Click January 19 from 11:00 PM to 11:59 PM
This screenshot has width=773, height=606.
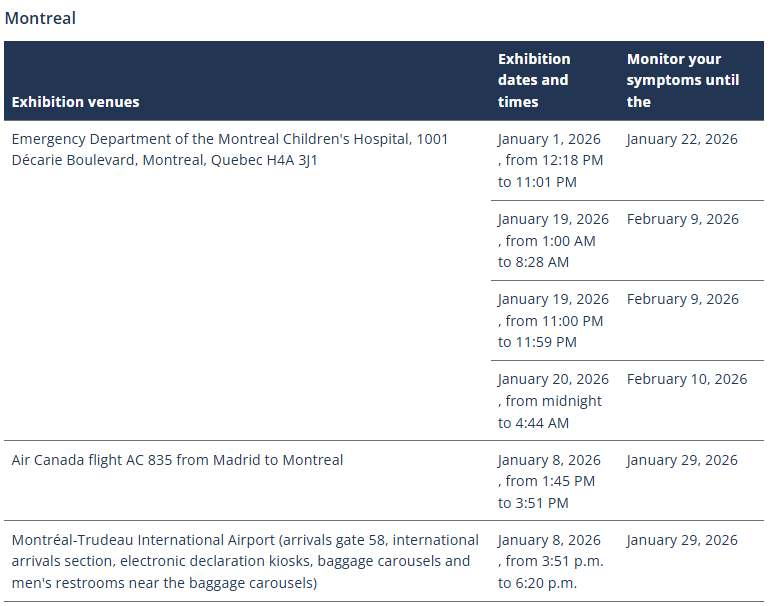553,320
